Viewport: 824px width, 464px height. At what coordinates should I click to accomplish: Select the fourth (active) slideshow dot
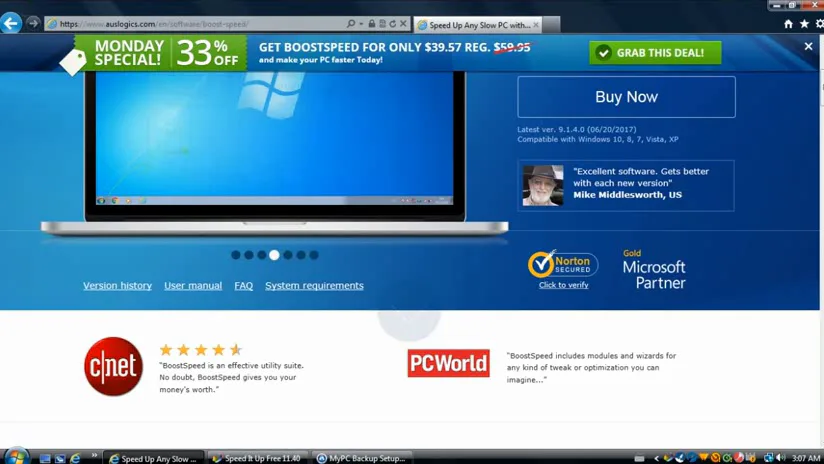pos(274,255)
